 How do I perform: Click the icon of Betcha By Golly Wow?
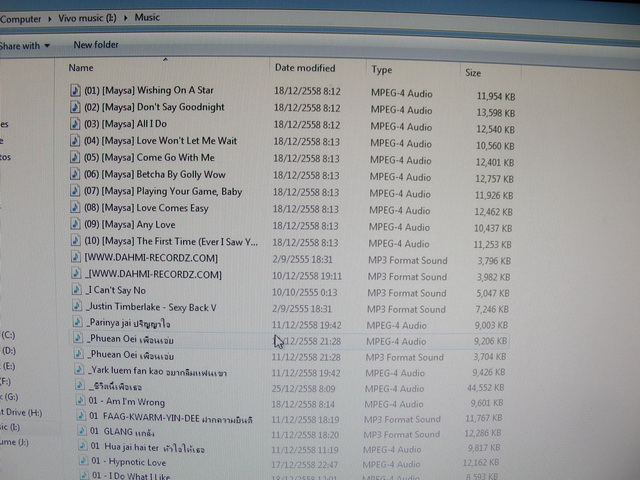(75, 174)
